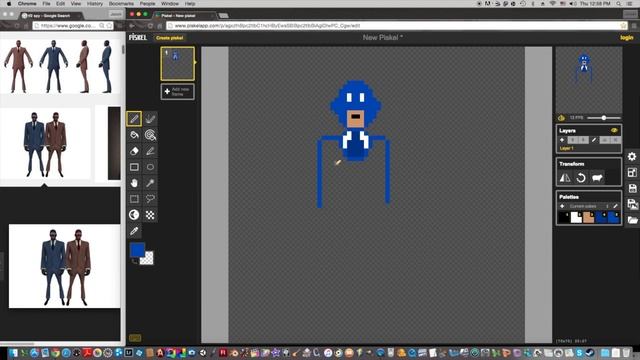Toggle the onion skin preview
The width and height of the screenshot is (640, 360).
click(562, 118)
